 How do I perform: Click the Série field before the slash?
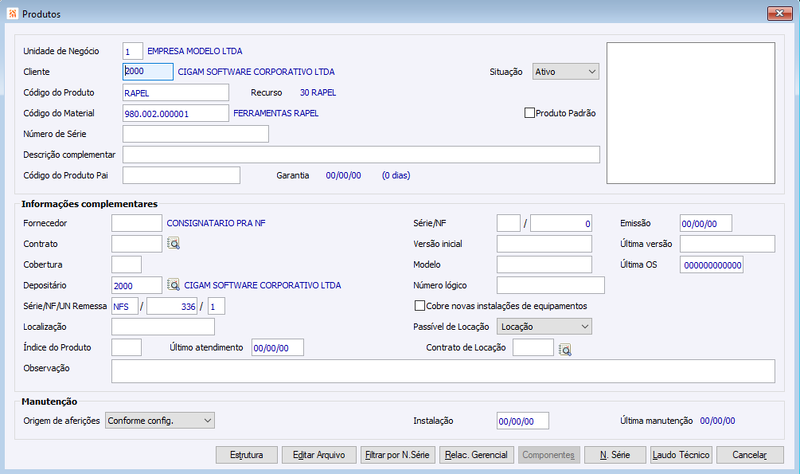pyautogui.click(x=509, y=223)
